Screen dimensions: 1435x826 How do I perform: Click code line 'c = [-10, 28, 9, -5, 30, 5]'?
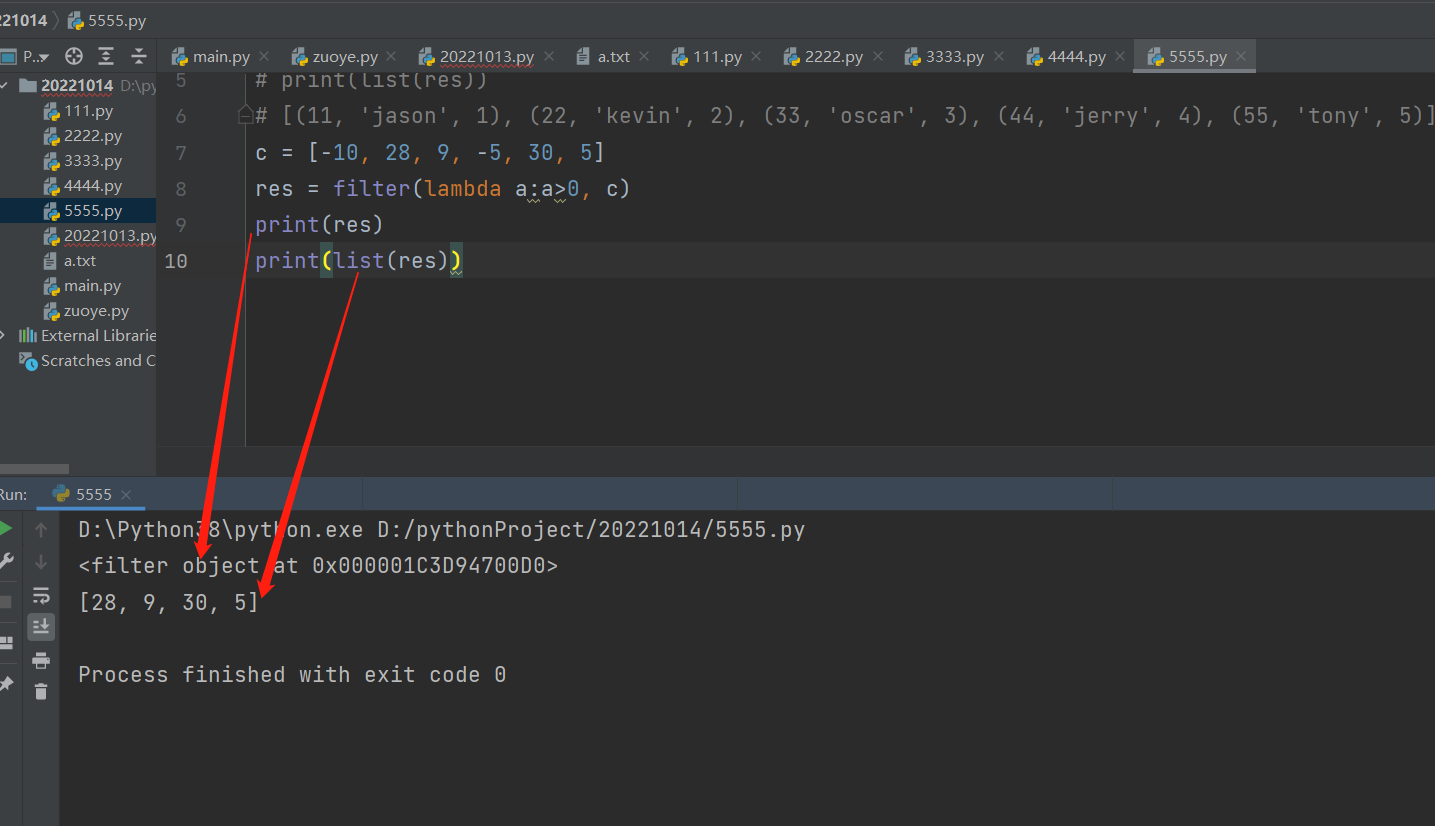tap(430, 153)
